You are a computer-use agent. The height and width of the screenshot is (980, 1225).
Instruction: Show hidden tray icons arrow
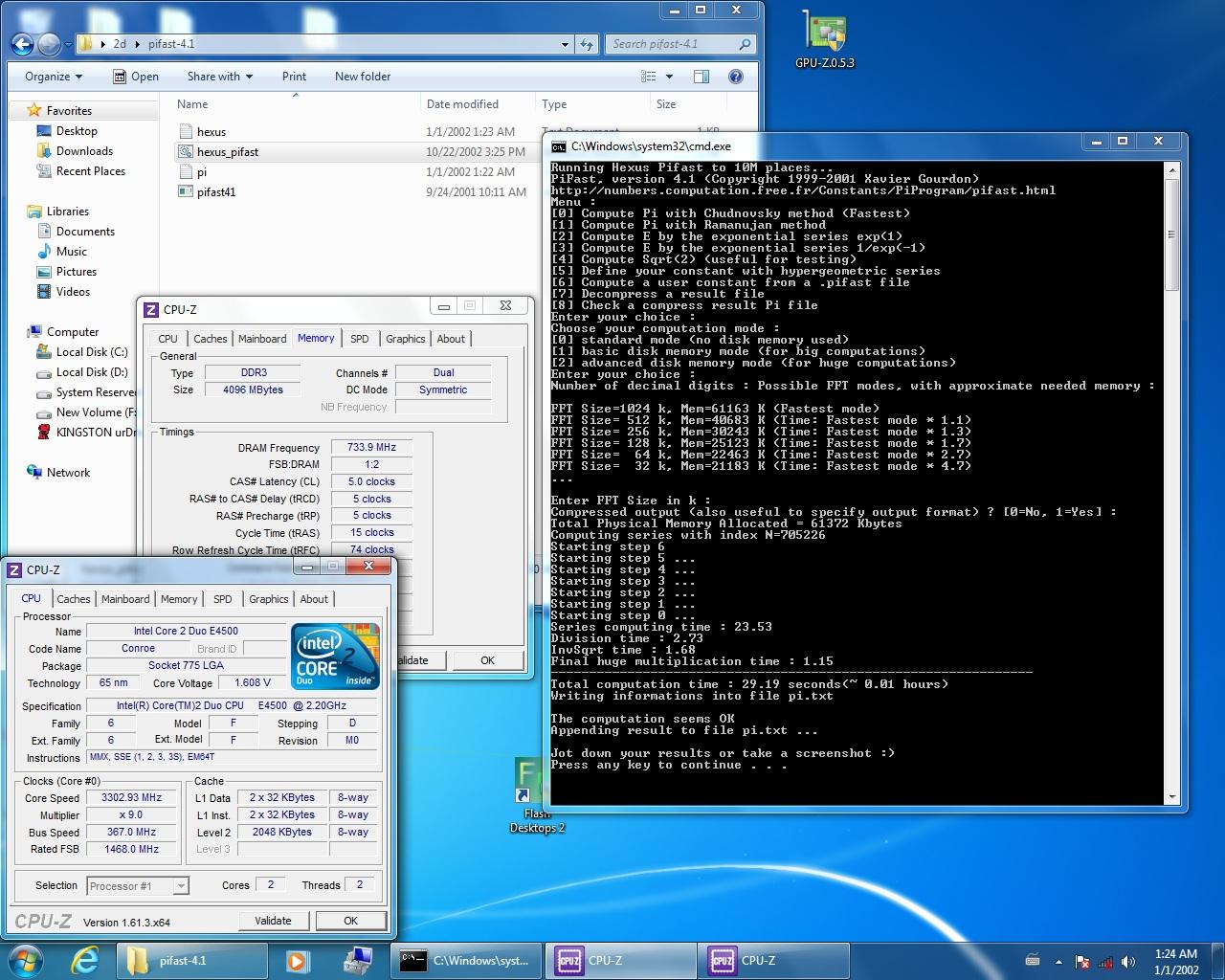point(1058,962)
